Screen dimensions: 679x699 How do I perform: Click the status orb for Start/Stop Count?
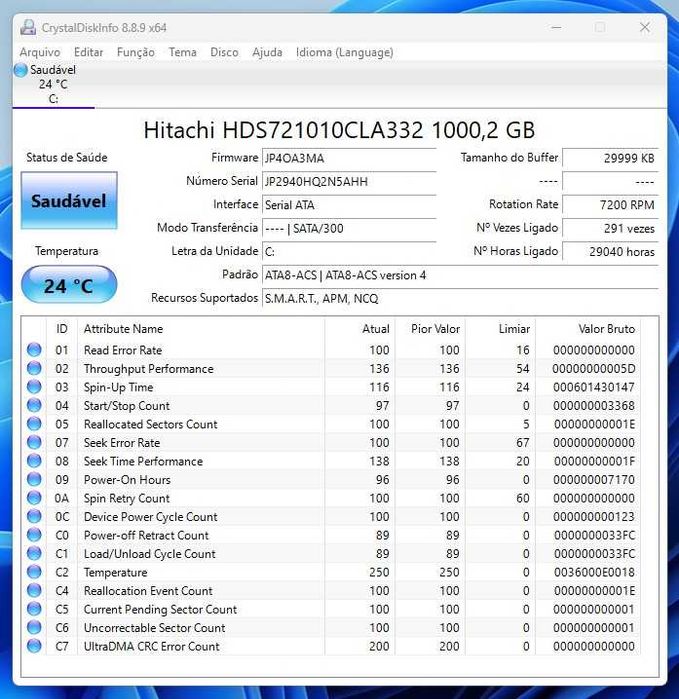34,405
